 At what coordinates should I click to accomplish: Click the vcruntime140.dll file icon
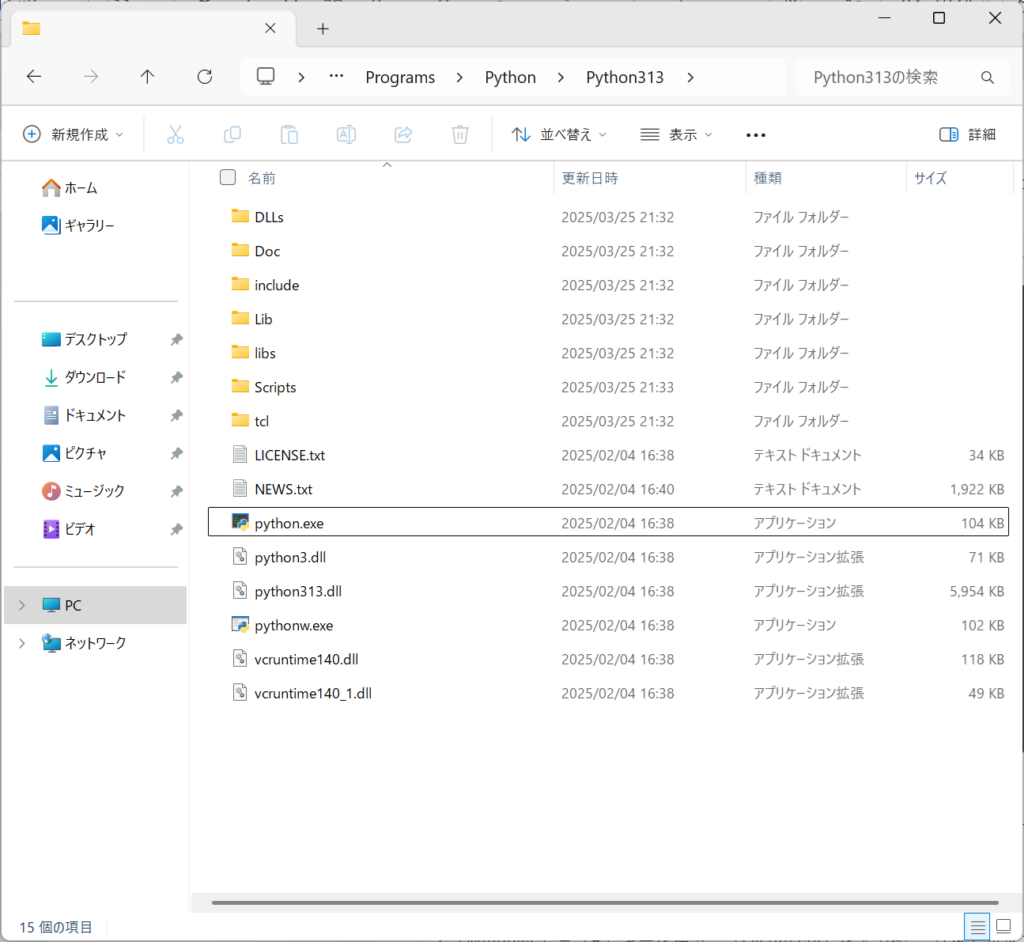(240, 658)
